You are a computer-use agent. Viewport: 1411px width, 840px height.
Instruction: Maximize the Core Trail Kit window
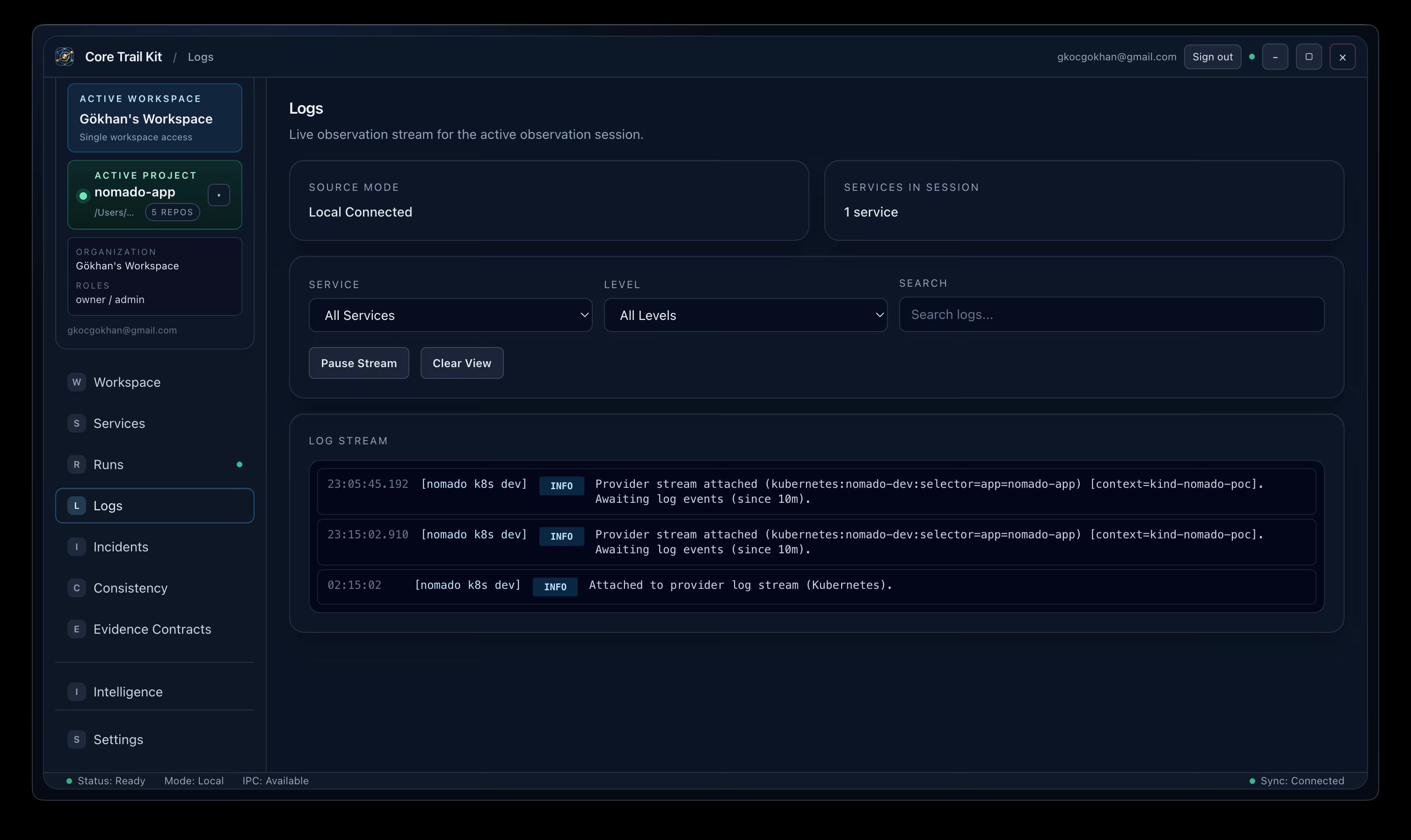click(1309, 57)
